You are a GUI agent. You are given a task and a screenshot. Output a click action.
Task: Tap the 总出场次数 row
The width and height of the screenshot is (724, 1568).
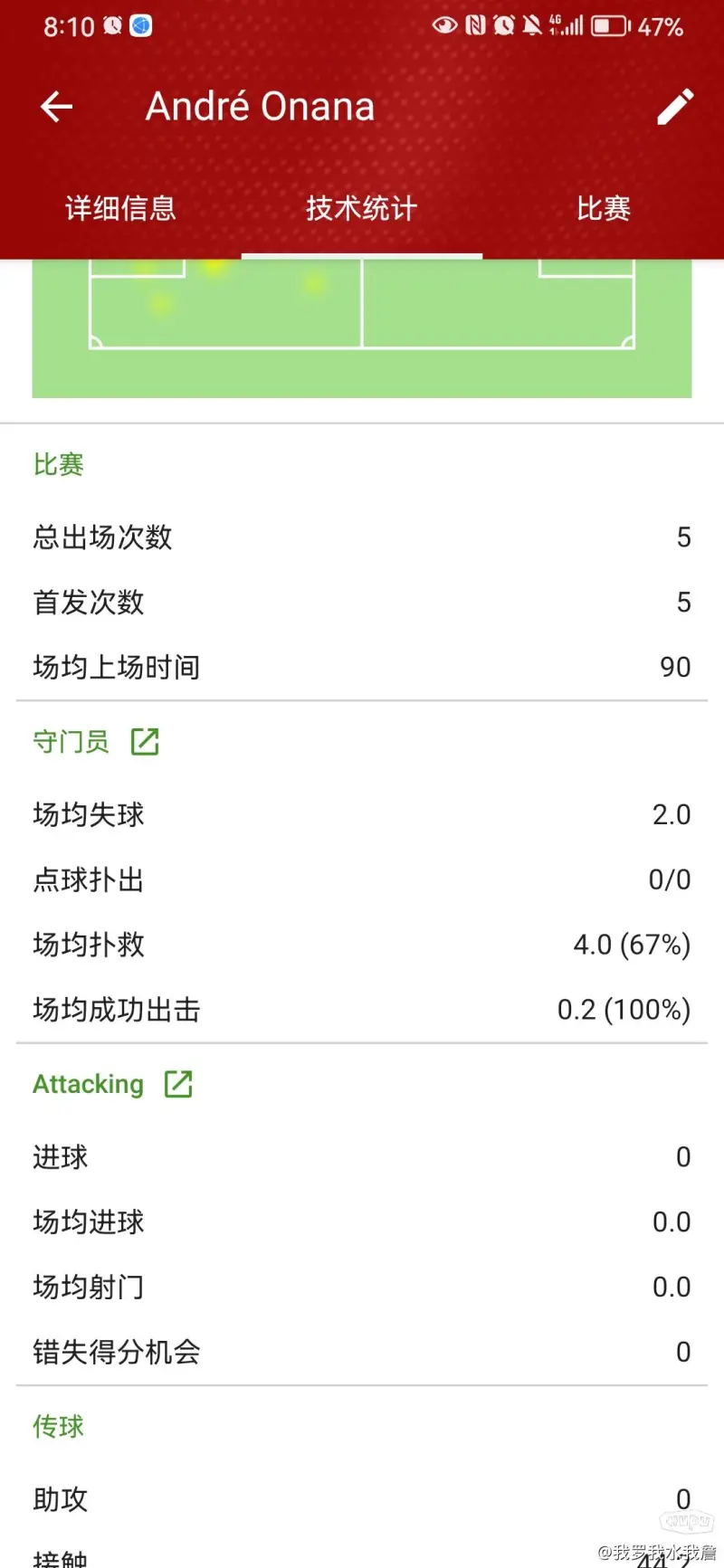click(x=362, y=537)
